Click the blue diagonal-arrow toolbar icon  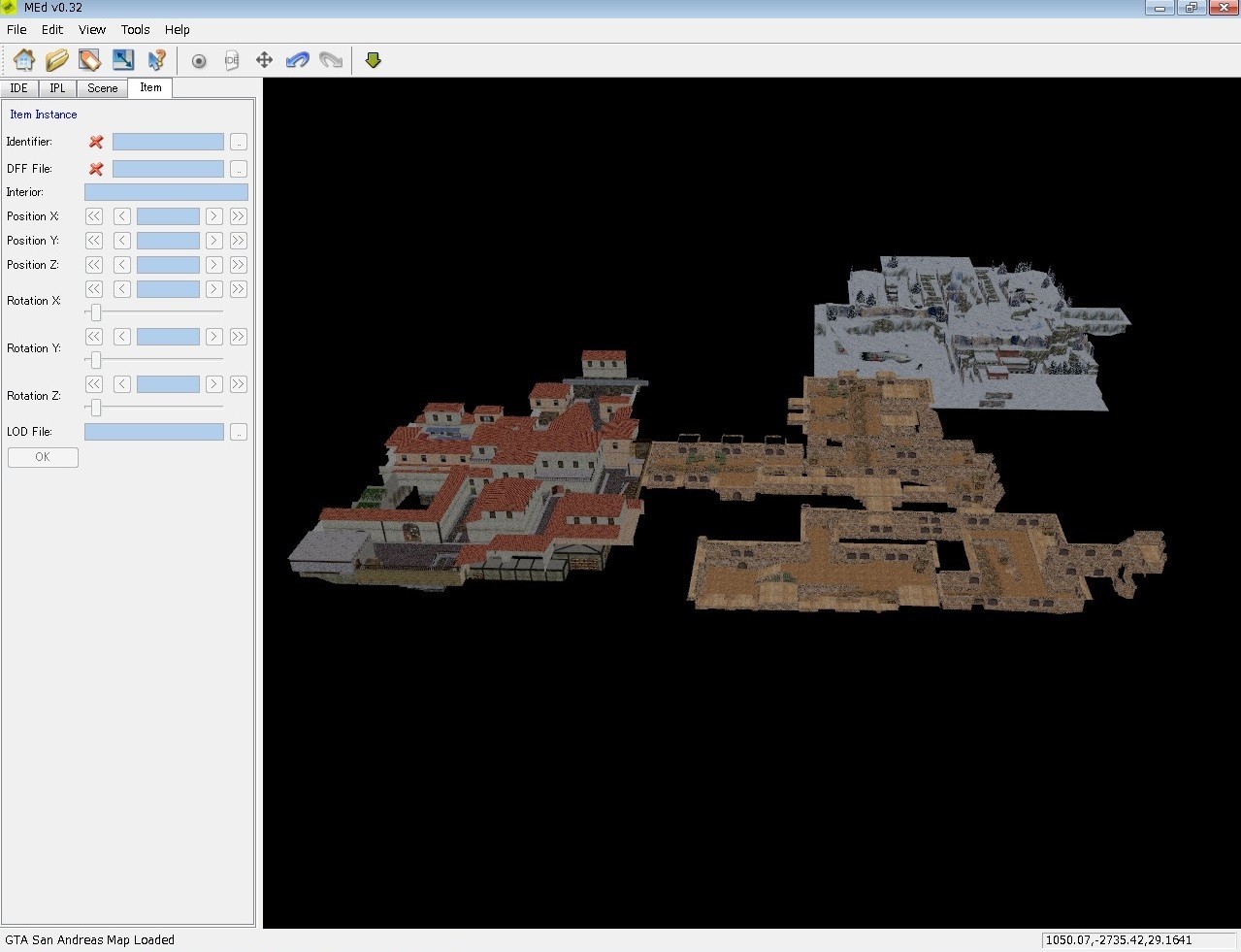point(123,60)
